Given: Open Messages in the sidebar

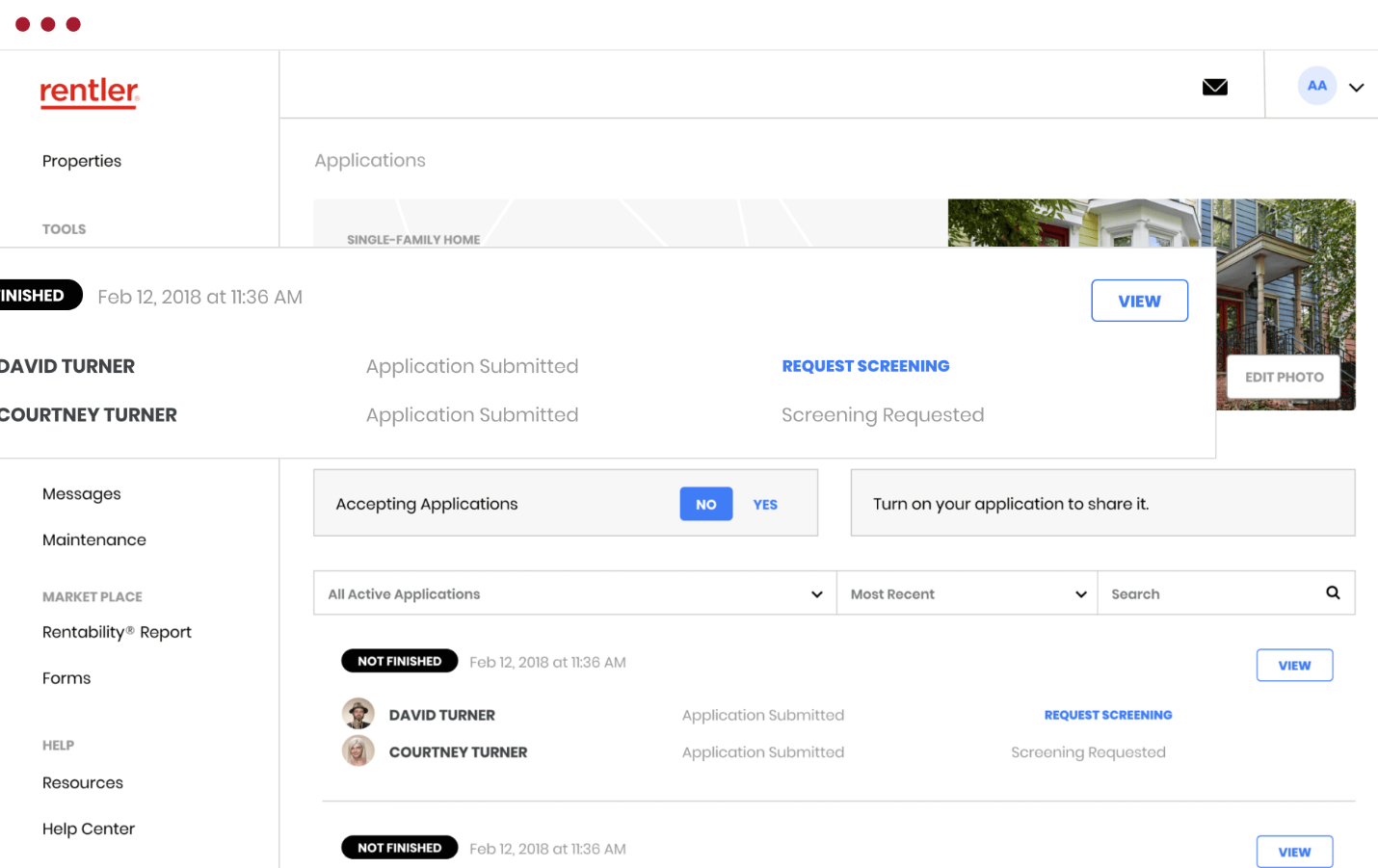Looking at the screenshot, I should (x=82, y=494).
